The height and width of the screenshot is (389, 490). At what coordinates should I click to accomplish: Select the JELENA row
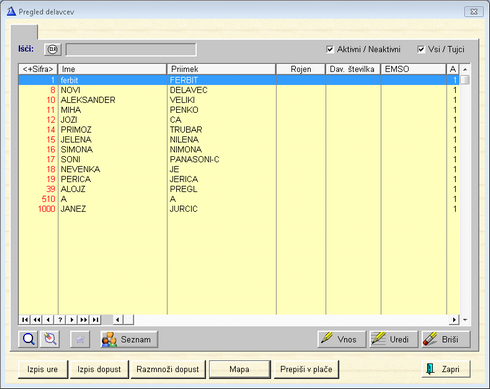point(239,140)
